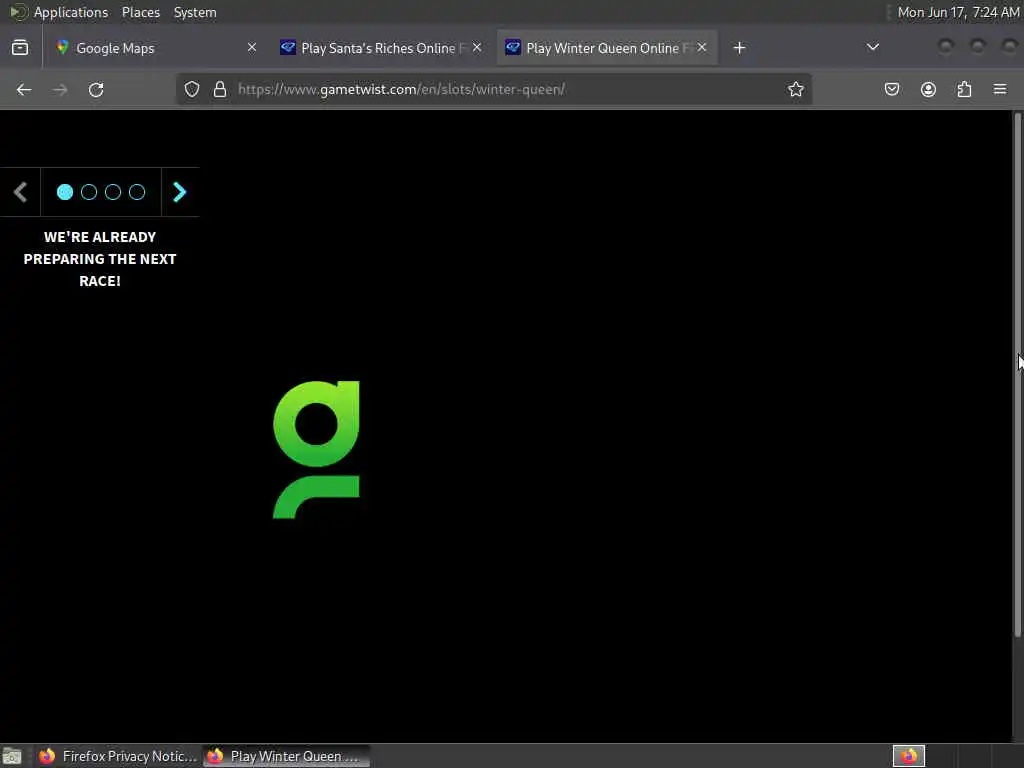Screen dimensions: 1024x768
Task: Click show desktop icon in bottom panel
Action: click(12, 756)
